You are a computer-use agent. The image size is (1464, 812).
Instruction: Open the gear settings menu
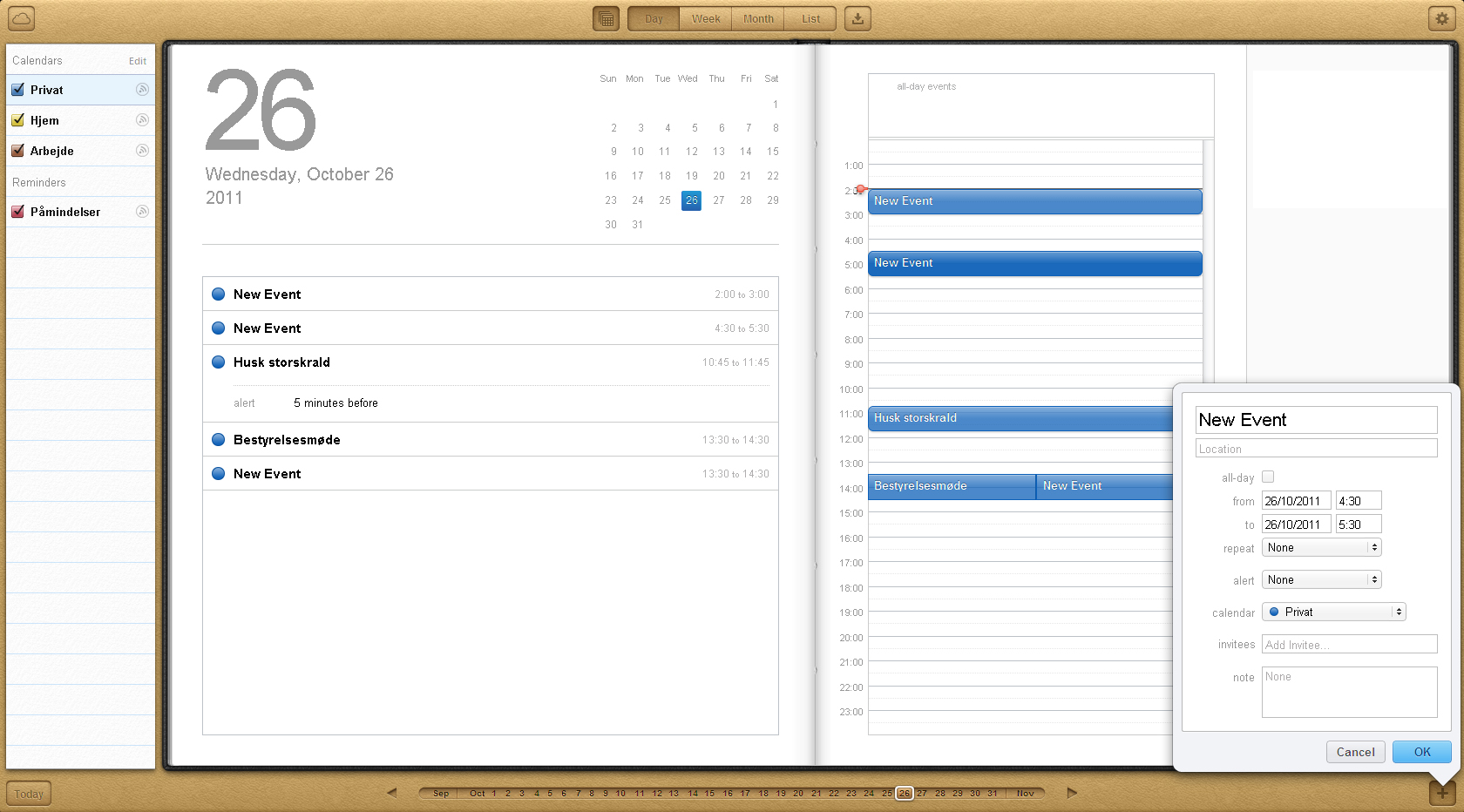pos(1442,18)
